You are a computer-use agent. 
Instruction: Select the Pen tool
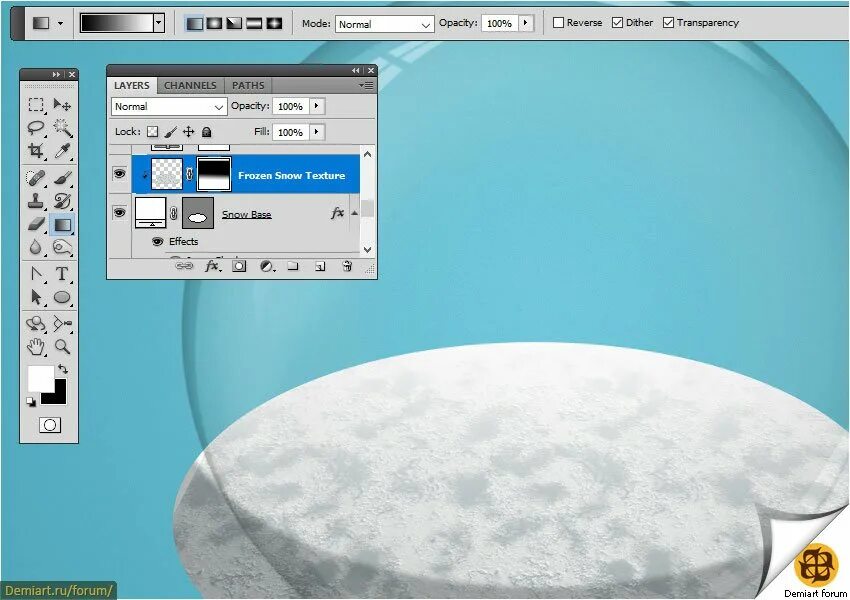(36, 274)
